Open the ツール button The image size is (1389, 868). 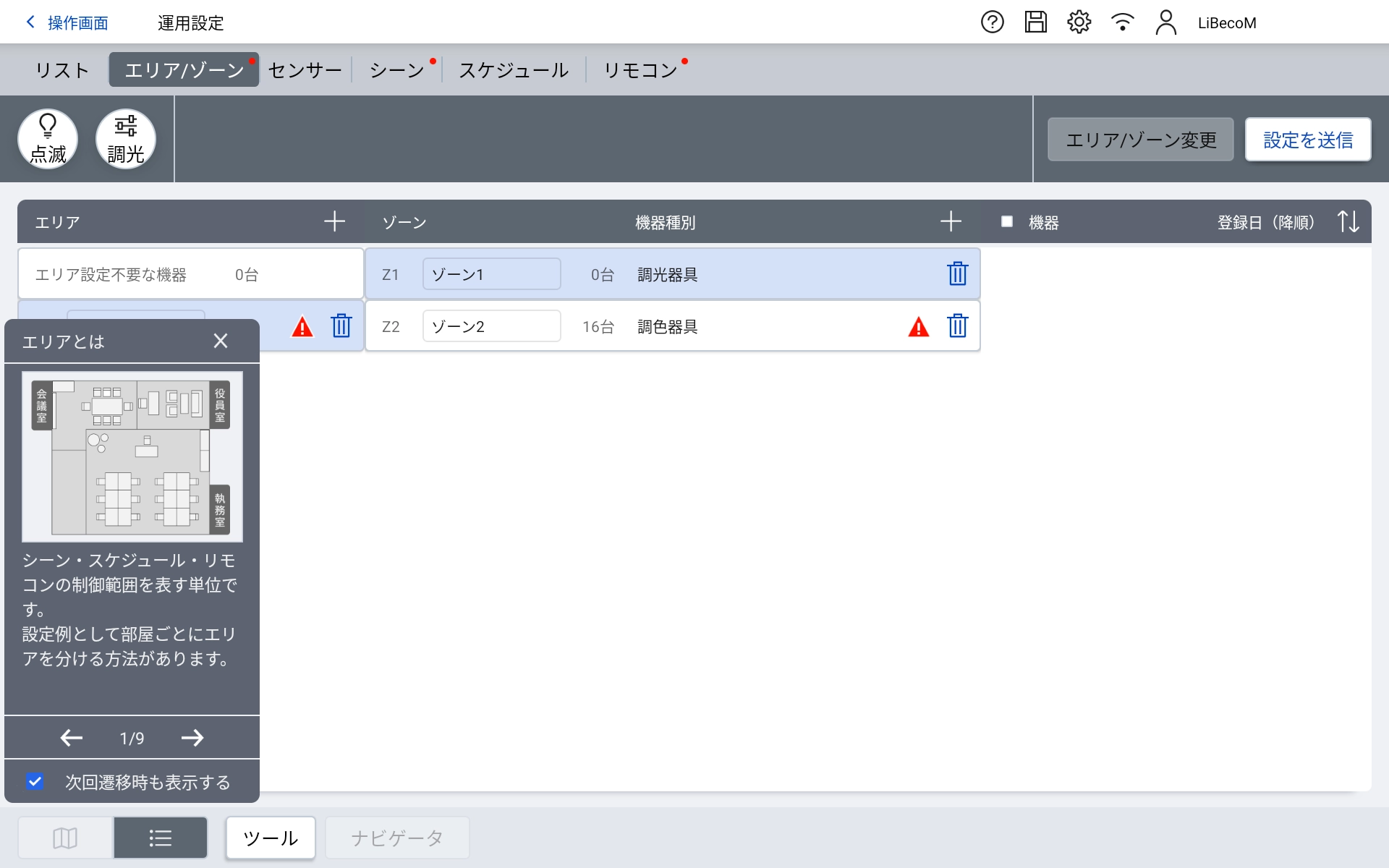(271, 838)
